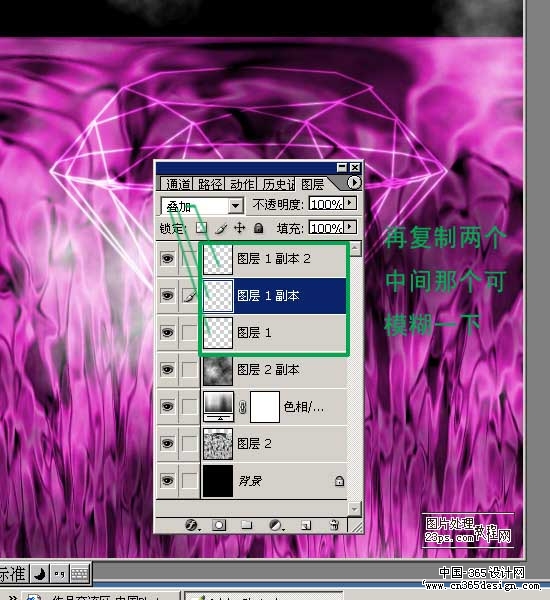The width and height of the screenshot is (550, 600).
Task: Hide the 背景 layer
Action: pyautogui.click(x=167, y=481)
